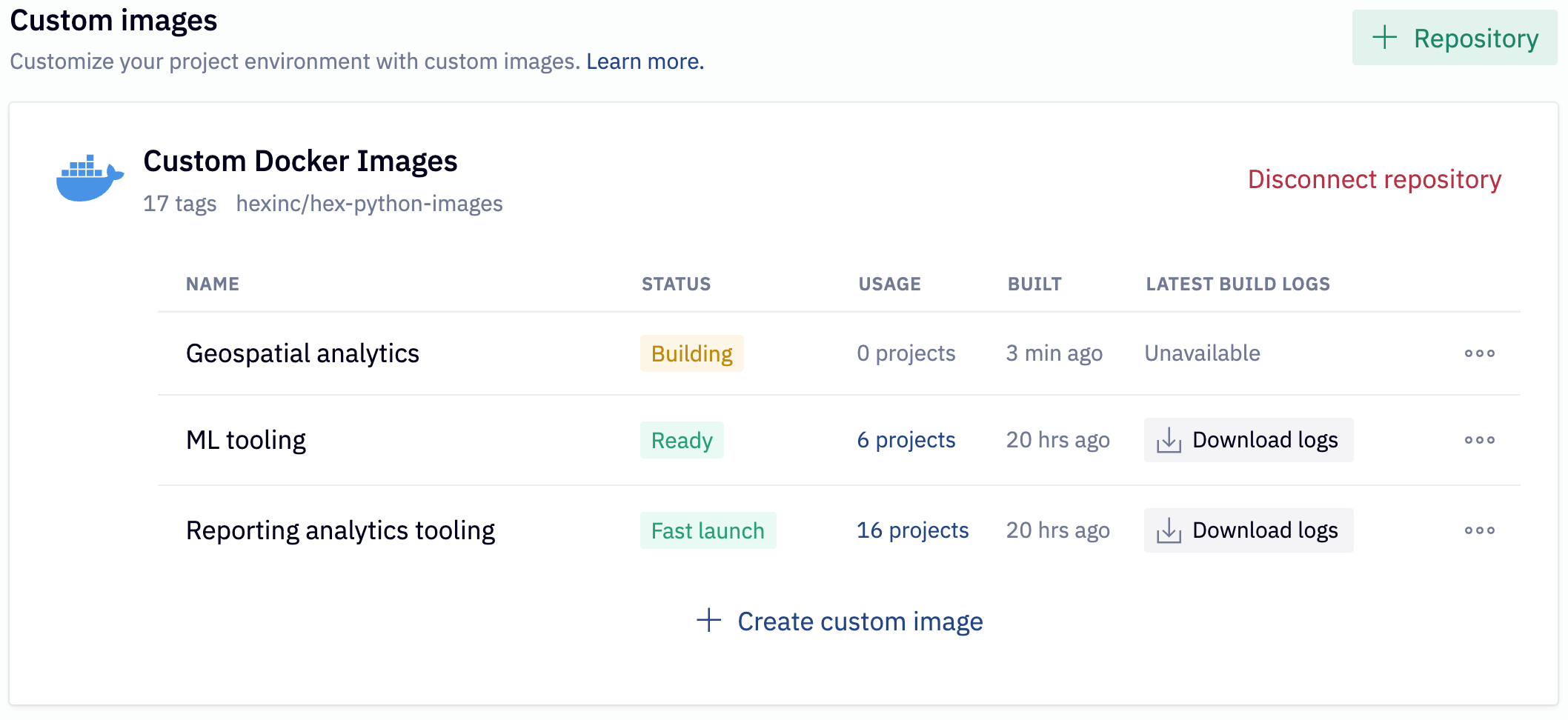This screenshot has width=1568, height=720.
Task: Open the Learn more link
Action: coord(644,61)
